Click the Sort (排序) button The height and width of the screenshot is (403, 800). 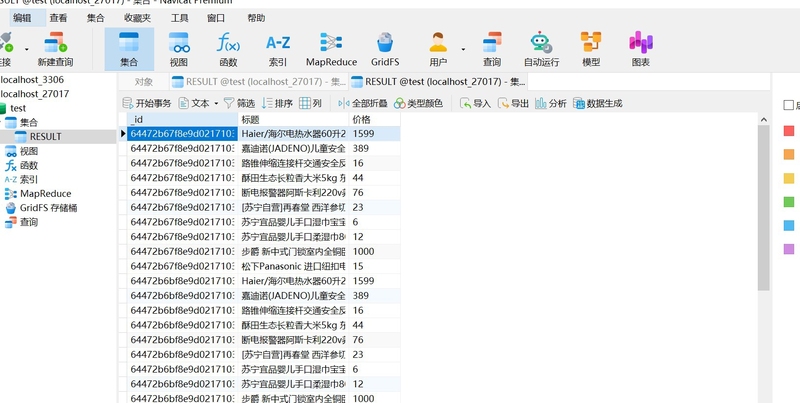[277, 104]
